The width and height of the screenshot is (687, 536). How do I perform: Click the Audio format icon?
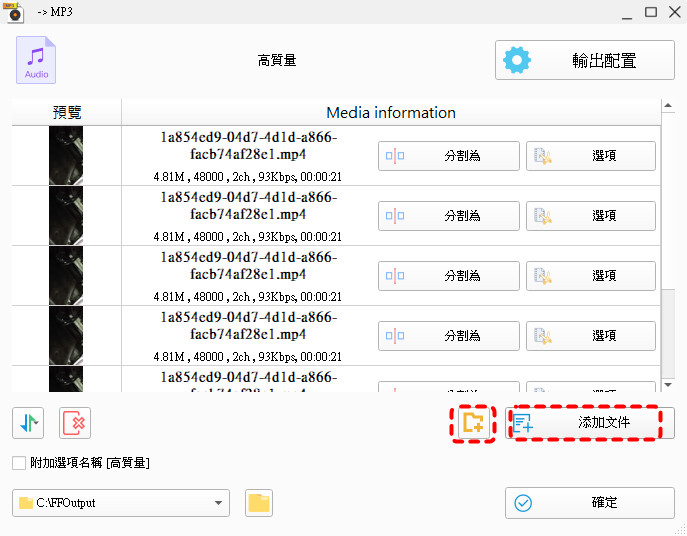36,60
